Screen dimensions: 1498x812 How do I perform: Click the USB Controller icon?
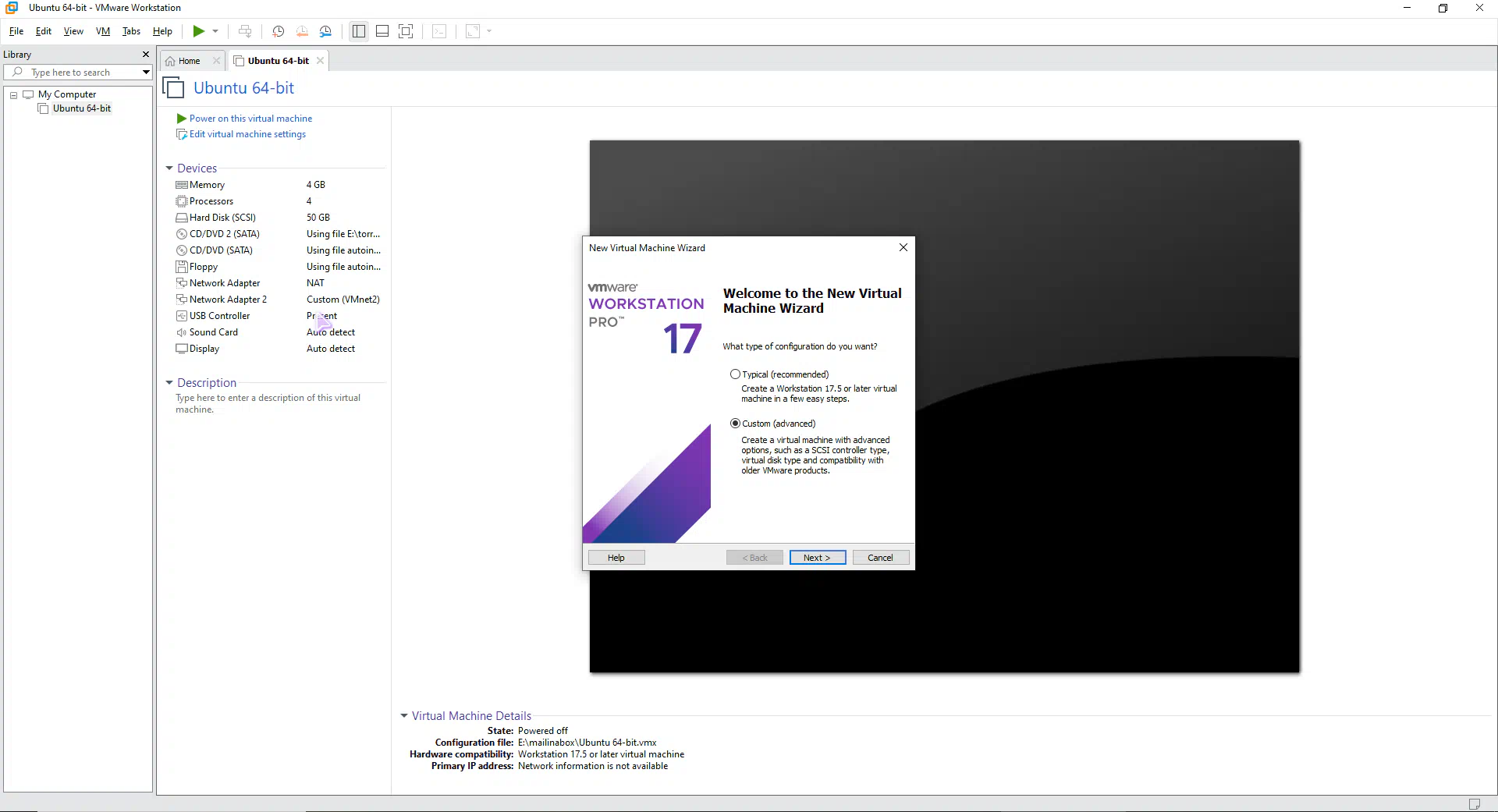click(182, 316)
